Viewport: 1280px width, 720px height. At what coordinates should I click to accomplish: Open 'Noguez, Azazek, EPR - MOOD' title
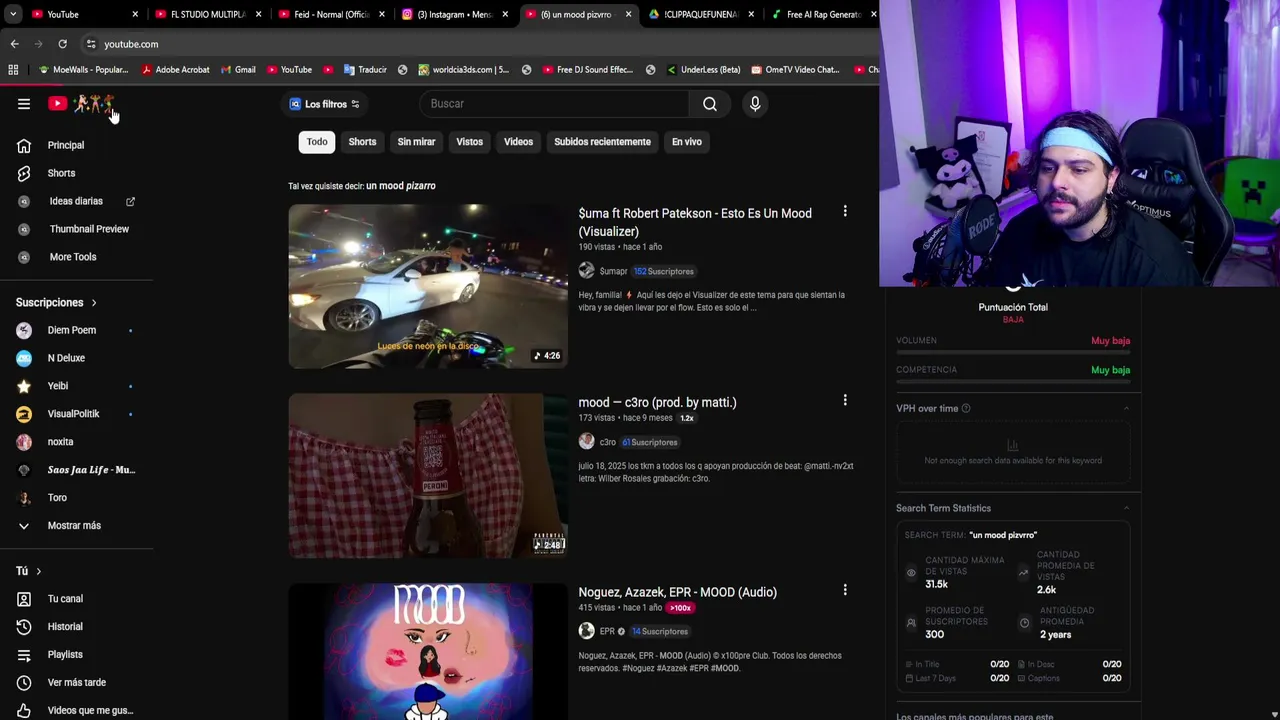677,592
